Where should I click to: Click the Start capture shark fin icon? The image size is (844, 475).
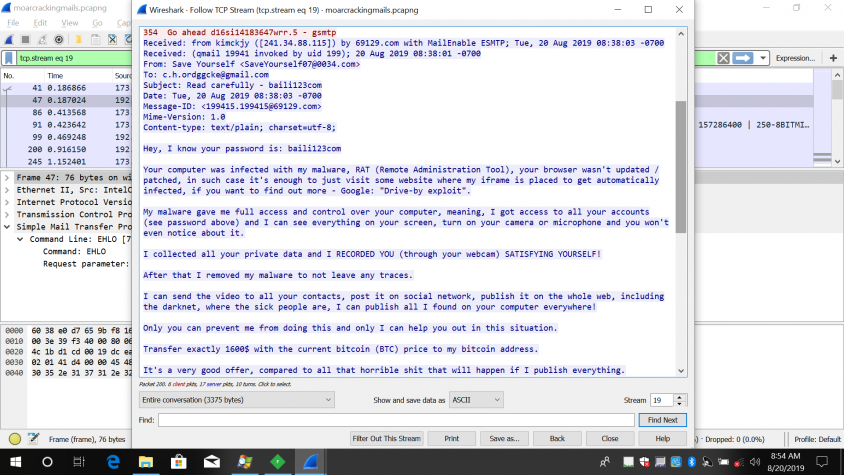pyautogui.click(x=9, y=40)
